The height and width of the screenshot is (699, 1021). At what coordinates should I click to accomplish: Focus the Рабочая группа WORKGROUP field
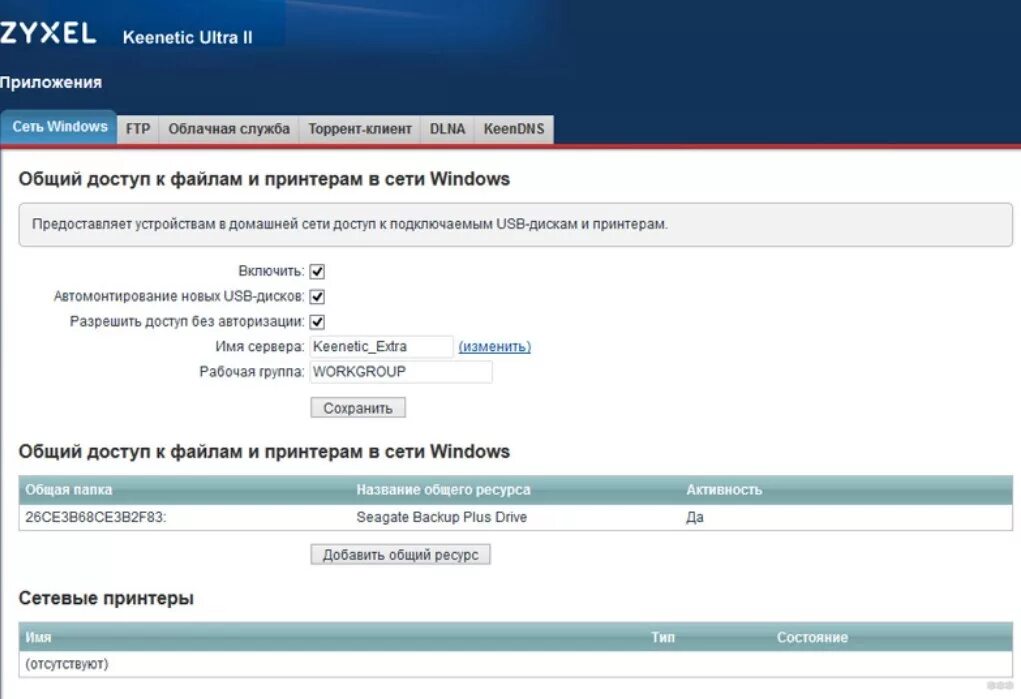click(x=401, y=372)
